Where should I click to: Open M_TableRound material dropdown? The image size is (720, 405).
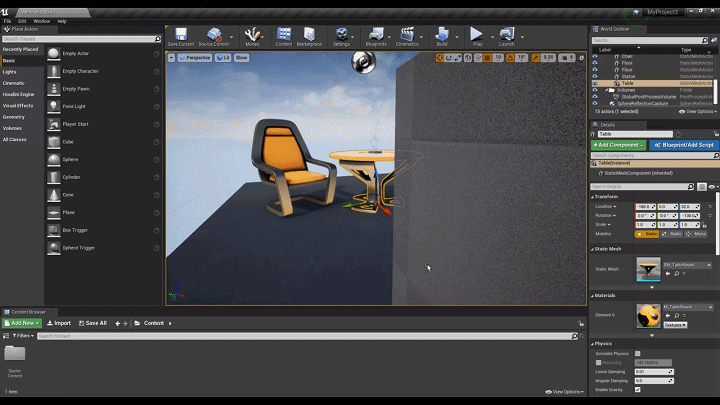click(687, 307)
